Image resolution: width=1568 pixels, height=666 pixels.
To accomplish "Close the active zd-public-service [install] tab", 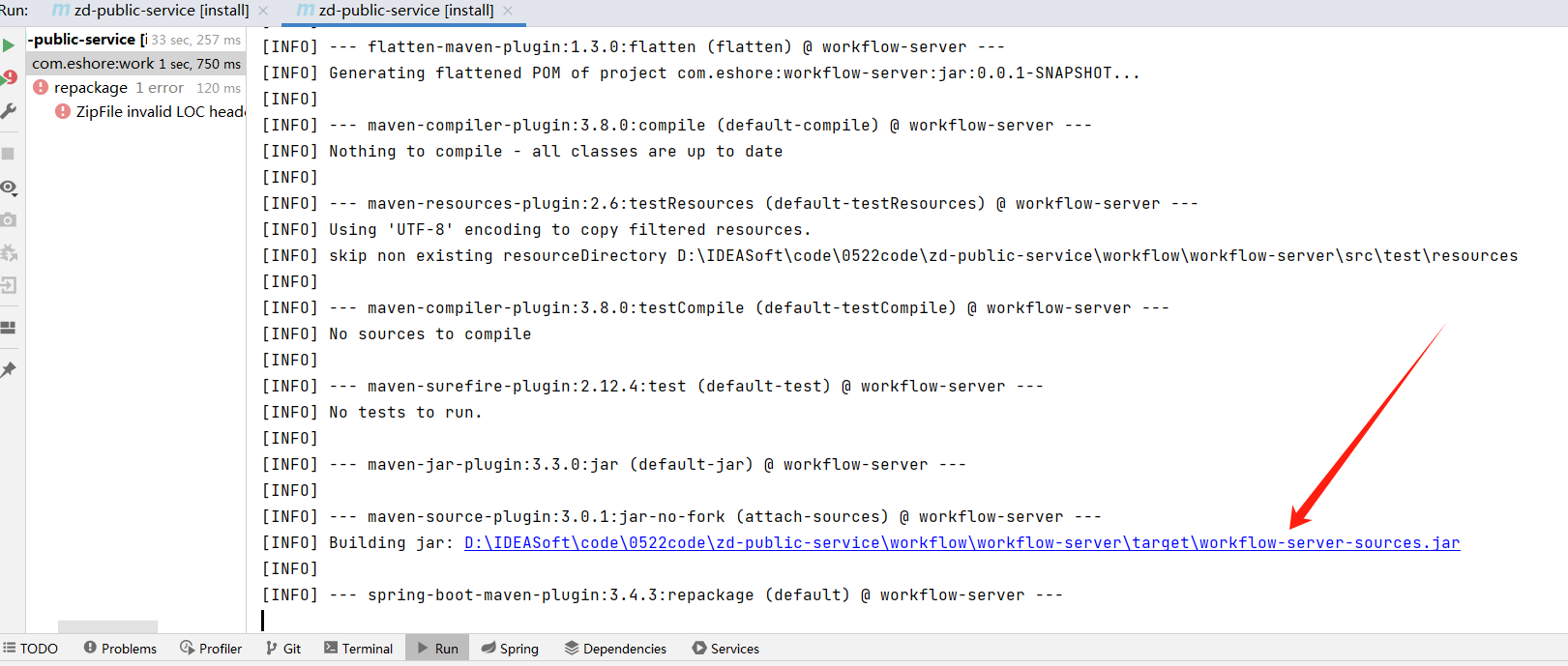I will tap(508, 11).
